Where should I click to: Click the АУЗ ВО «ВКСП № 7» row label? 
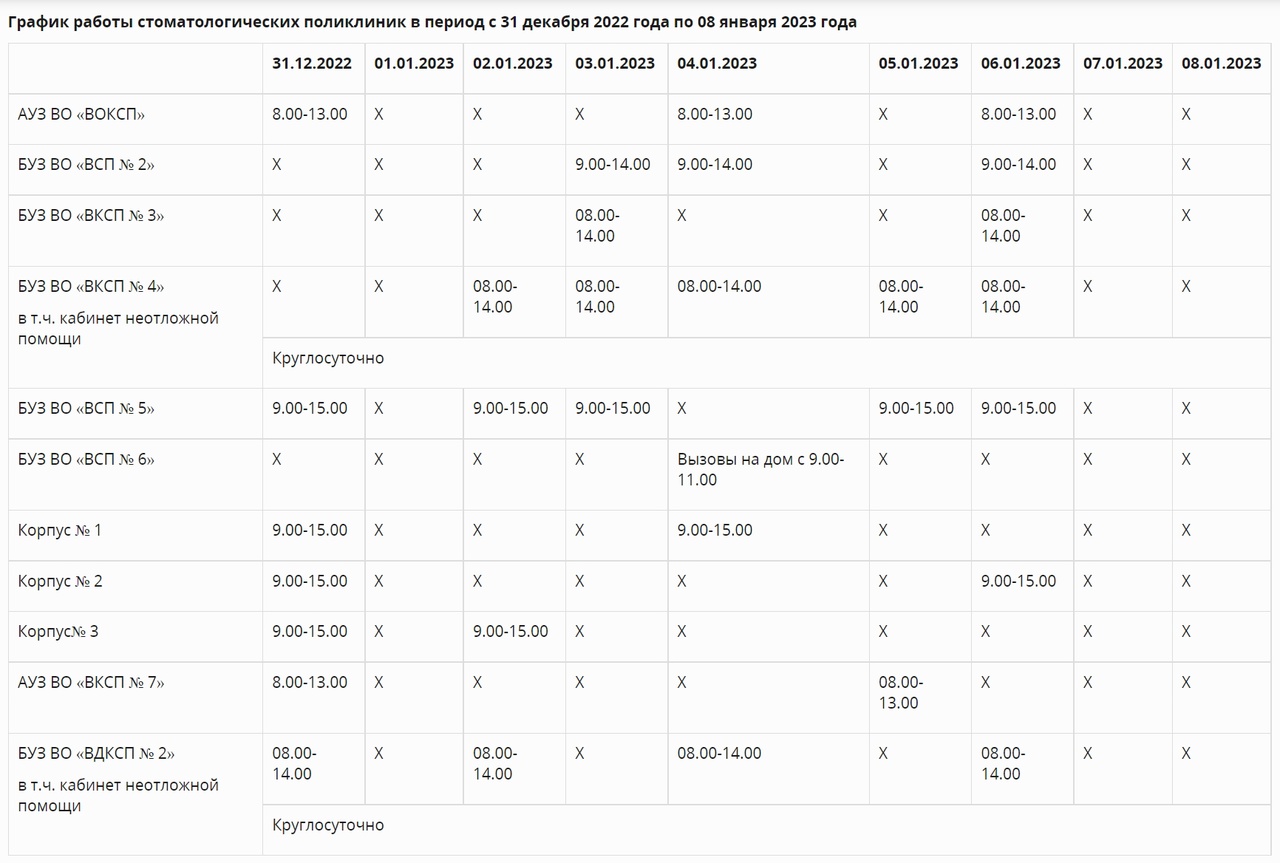coord(91,682)
